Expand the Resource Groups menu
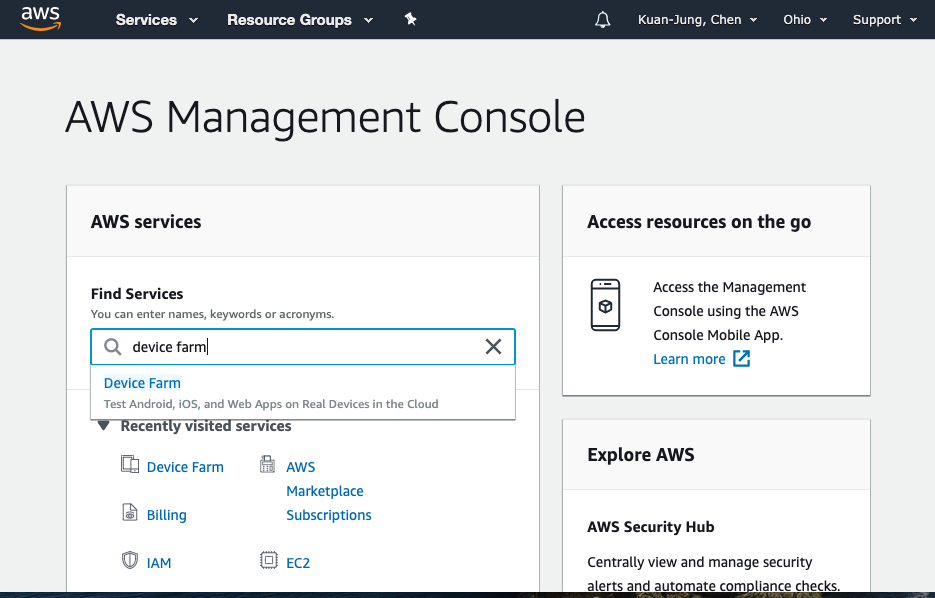Viewport: 935px width, 598px height. (299, 20)
